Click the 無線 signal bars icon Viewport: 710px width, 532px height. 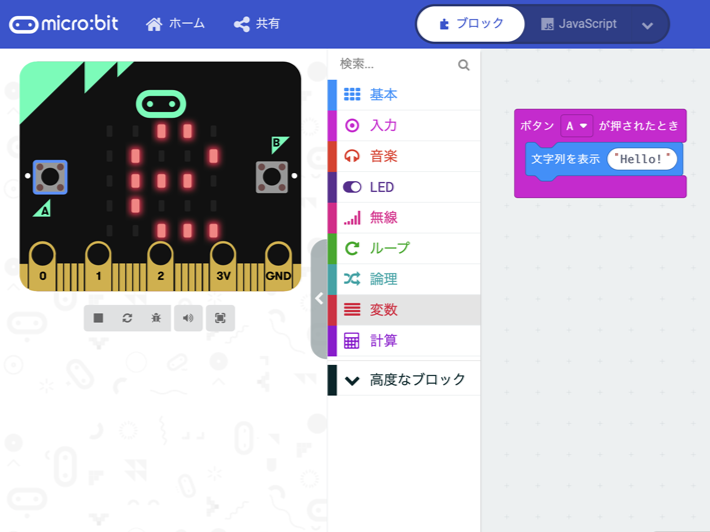pyautogui.click(x=352, y=218)
